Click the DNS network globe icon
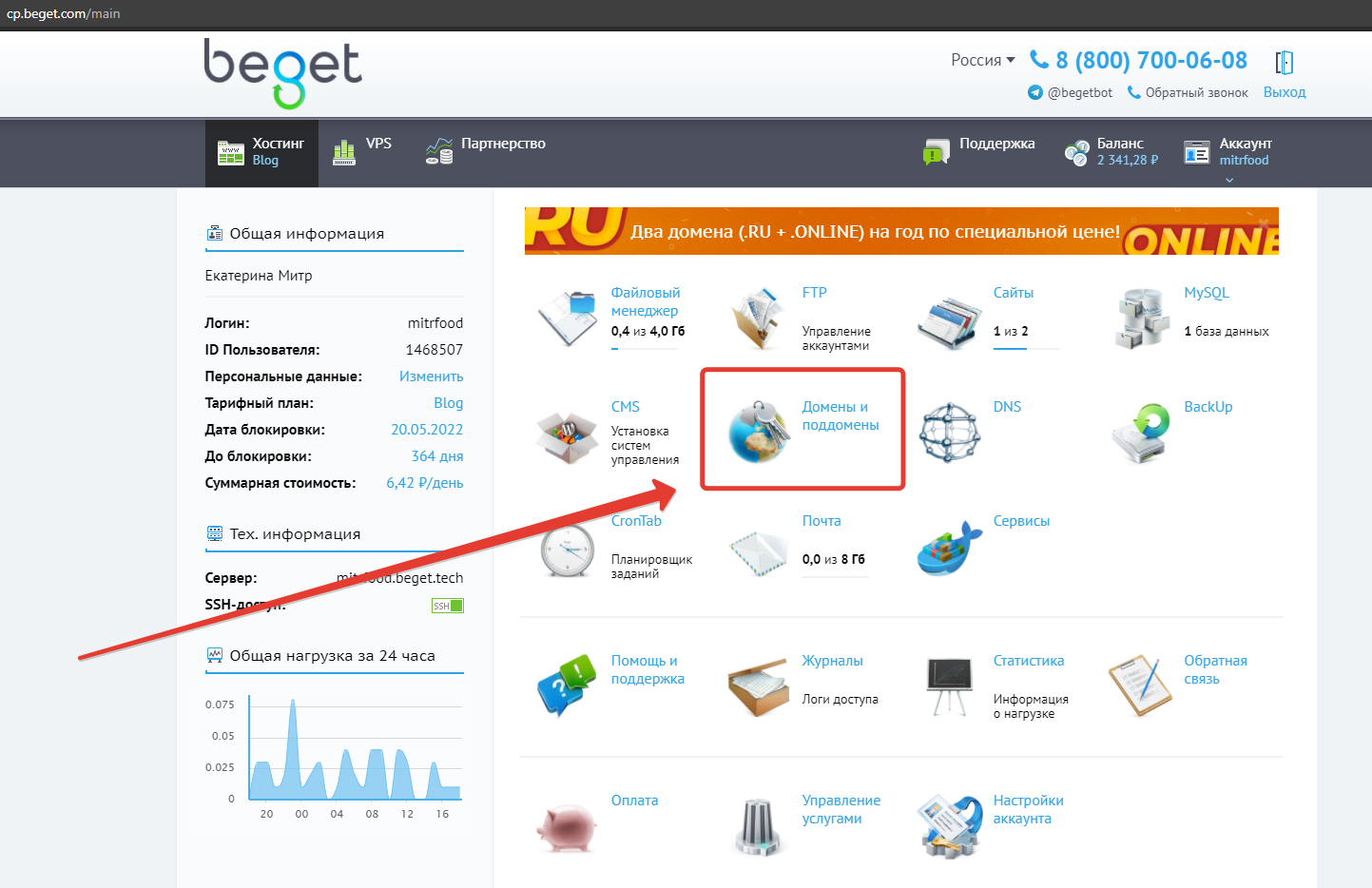1372x888 pixels. click(x=949, y=433)
